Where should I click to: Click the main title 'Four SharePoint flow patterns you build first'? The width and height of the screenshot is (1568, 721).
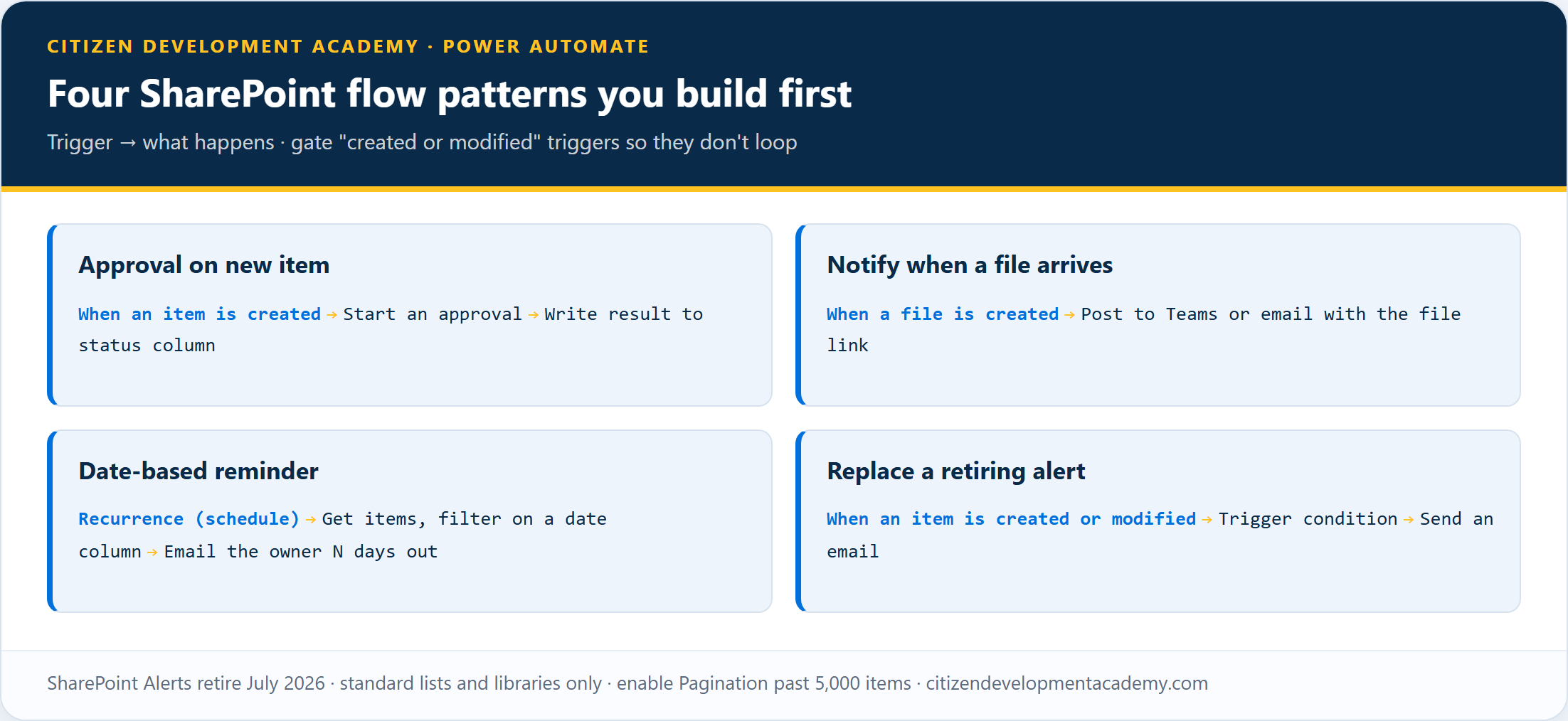tap(450, 94)
